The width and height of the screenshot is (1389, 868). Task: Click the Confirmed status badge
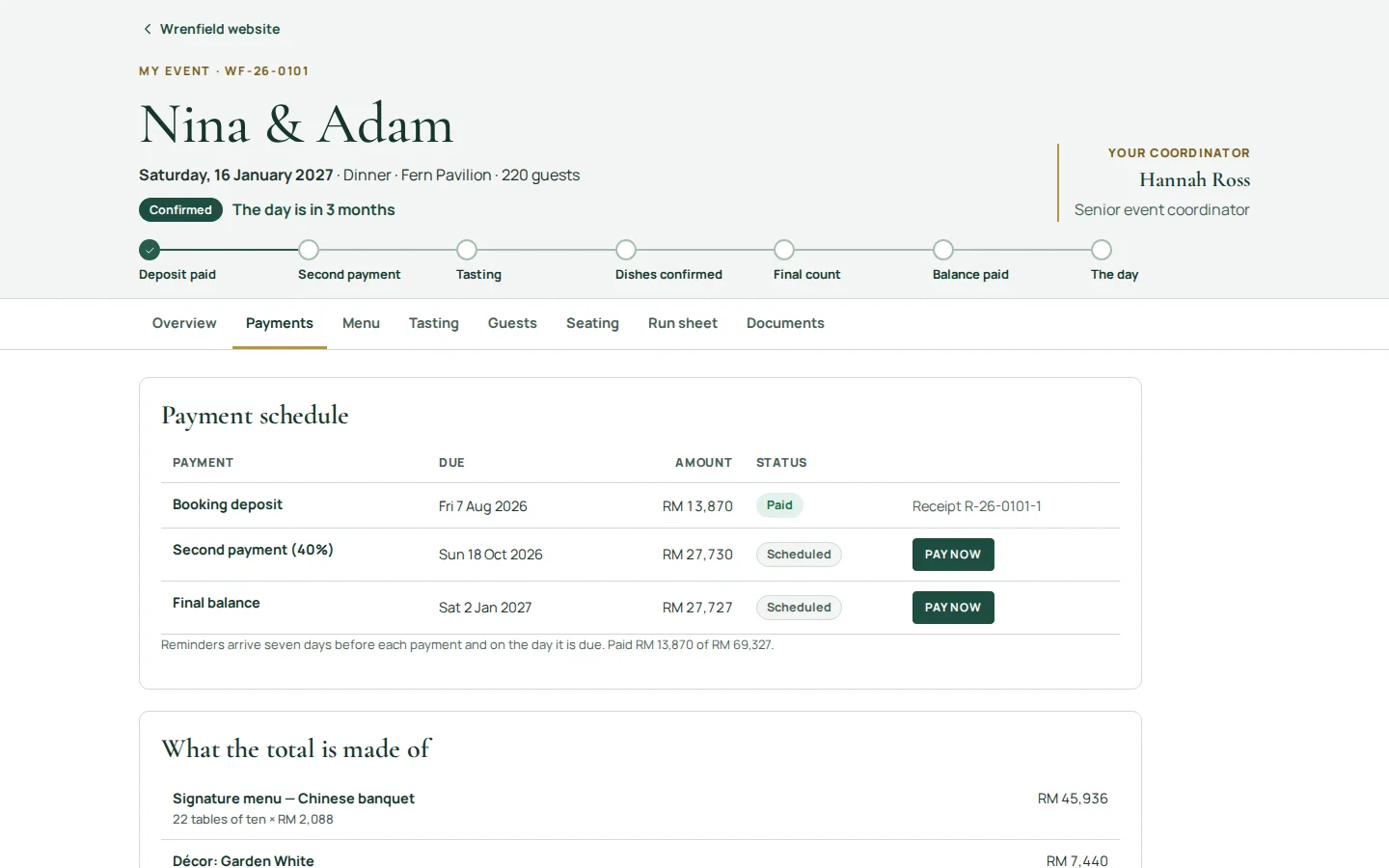[180, 210]
